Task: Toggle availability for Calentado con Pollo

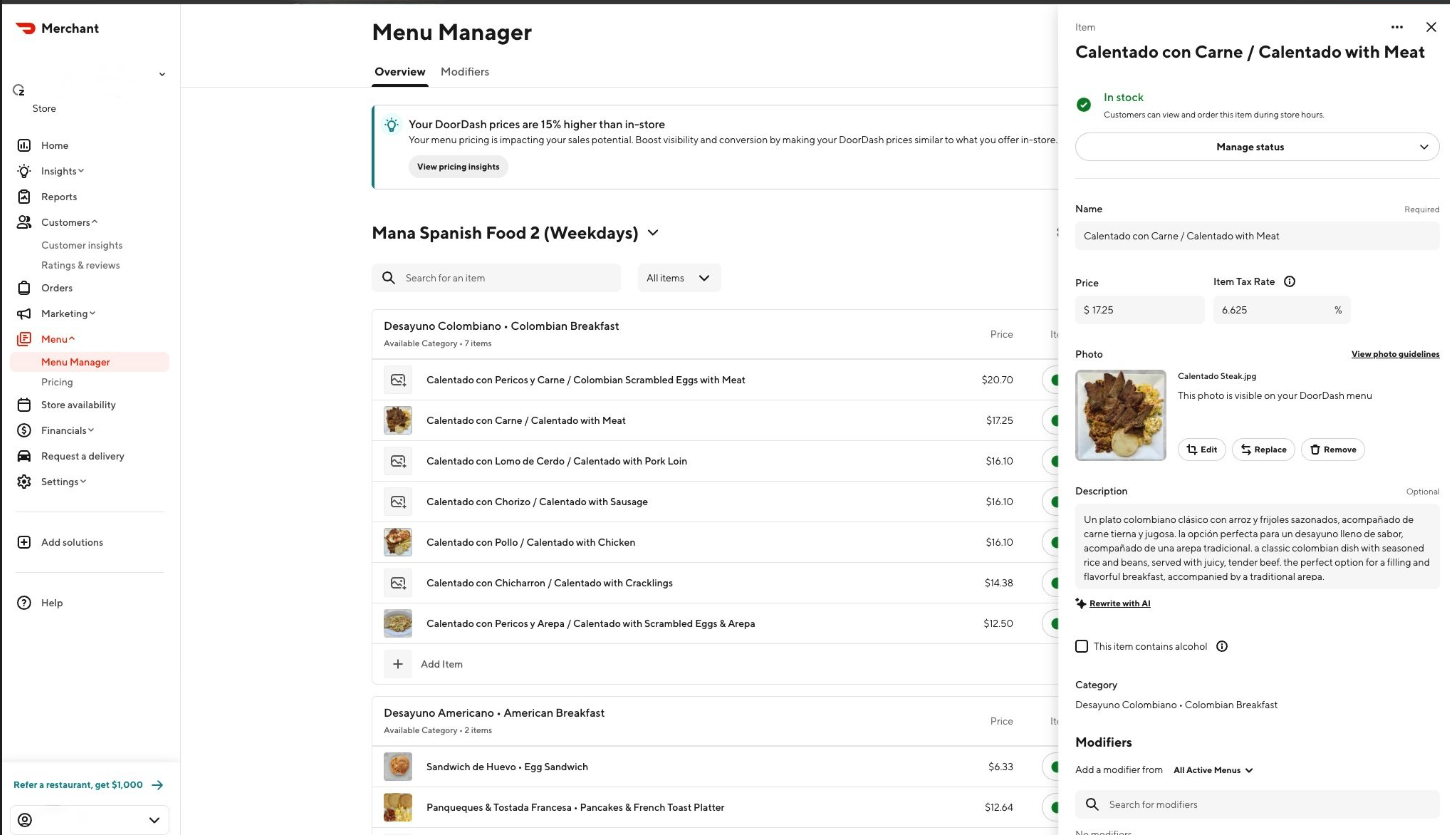Action: click(1050, 542)
